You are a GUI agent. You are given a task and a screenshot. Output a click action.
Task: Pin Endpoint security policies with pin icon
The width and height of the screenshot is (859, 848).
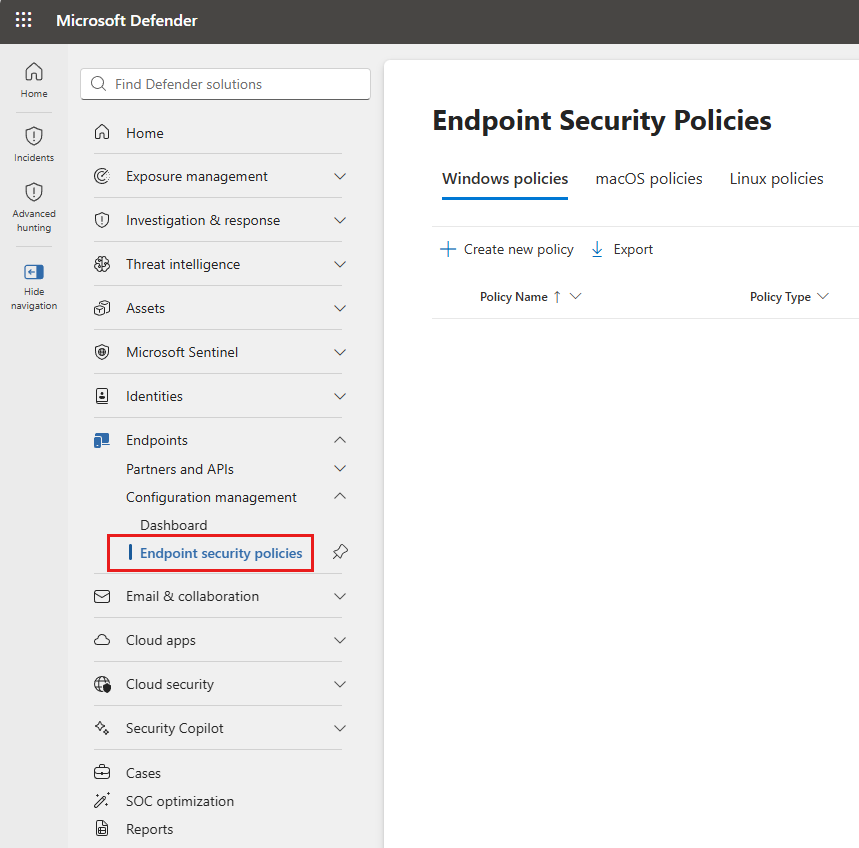point(340,552)
